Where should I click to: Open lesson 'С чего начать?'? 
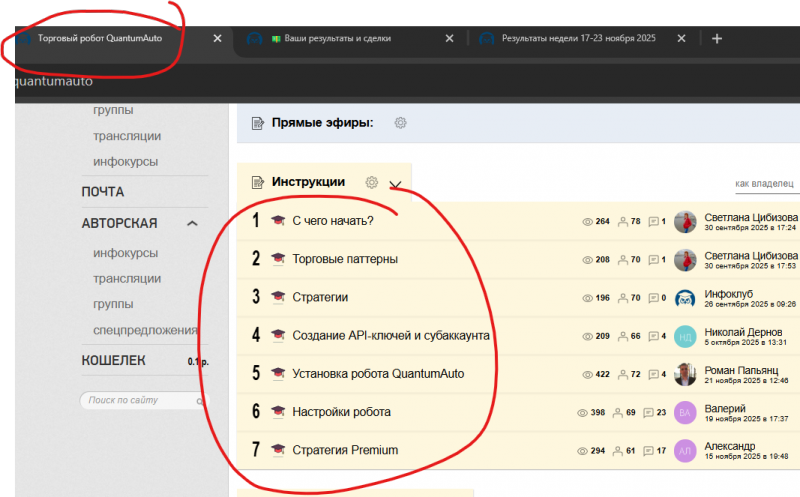[x=333, y=220]
